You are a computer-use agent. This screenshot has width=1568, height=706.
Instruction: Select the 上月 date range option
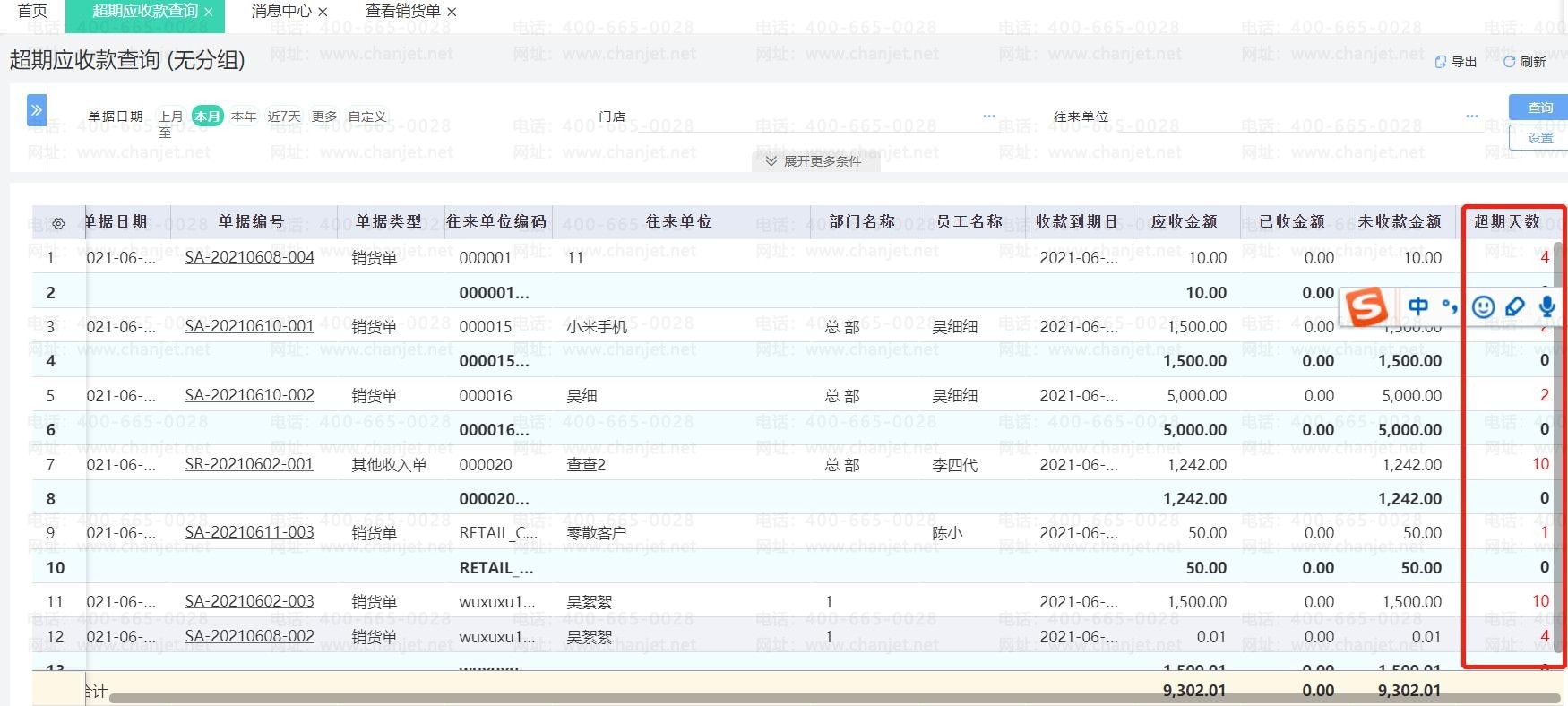coord(170,116)
